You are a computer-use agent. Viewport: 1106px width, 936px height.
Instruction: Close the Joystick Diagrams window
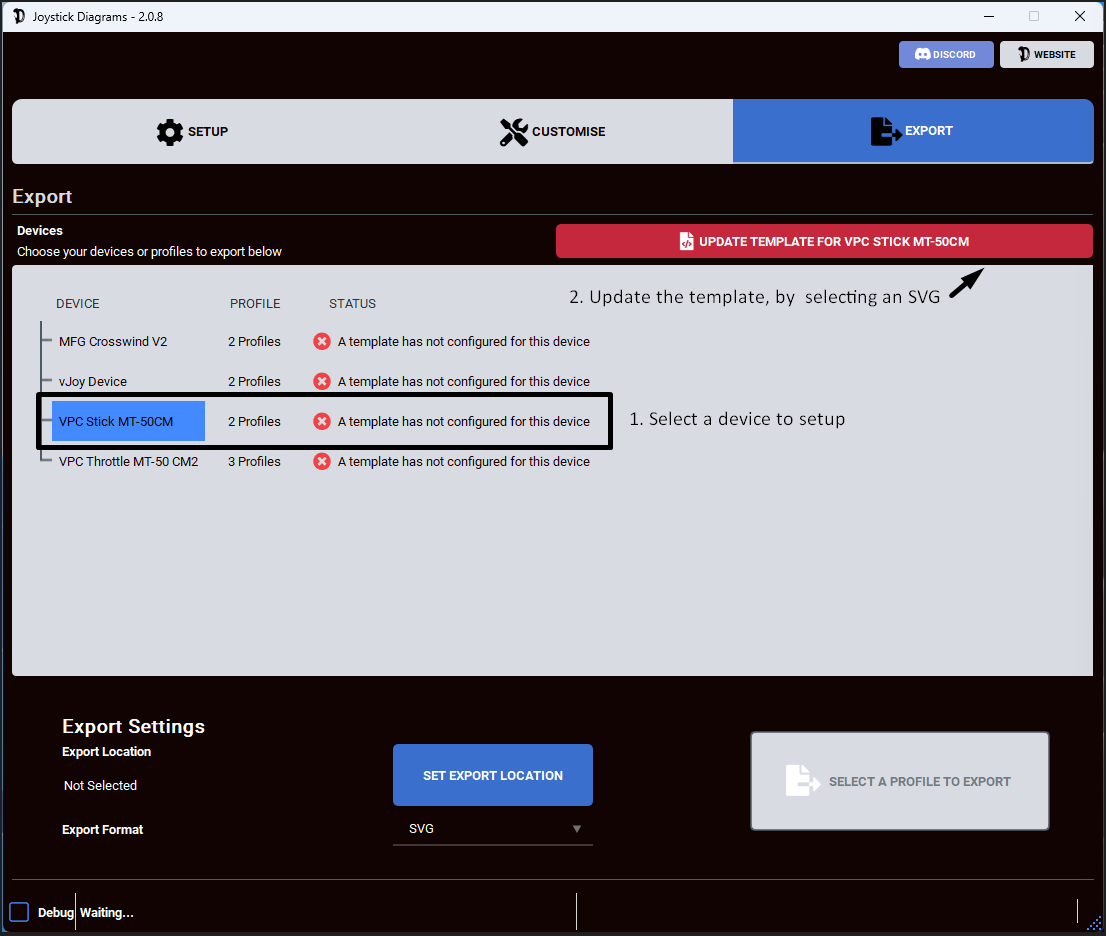coord(1079,16)
